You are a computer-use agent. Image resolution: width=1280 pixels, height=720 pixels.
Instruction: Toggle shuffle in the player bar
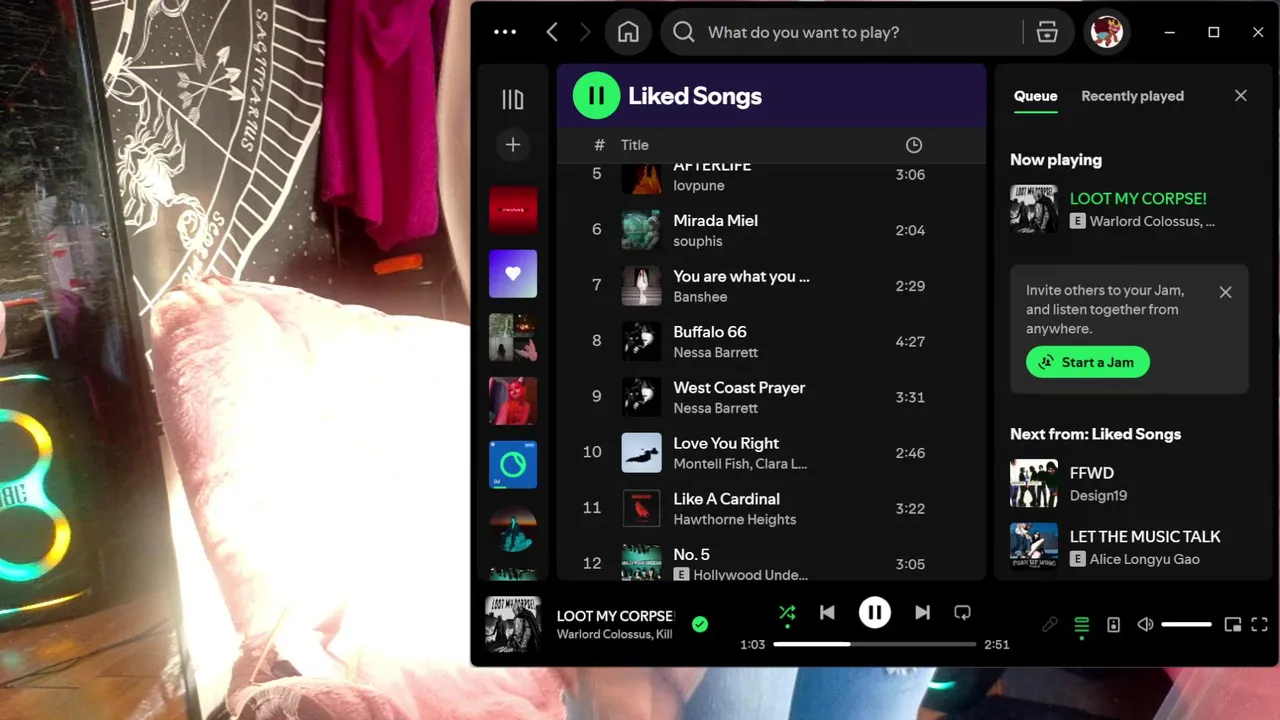[787, 613]
